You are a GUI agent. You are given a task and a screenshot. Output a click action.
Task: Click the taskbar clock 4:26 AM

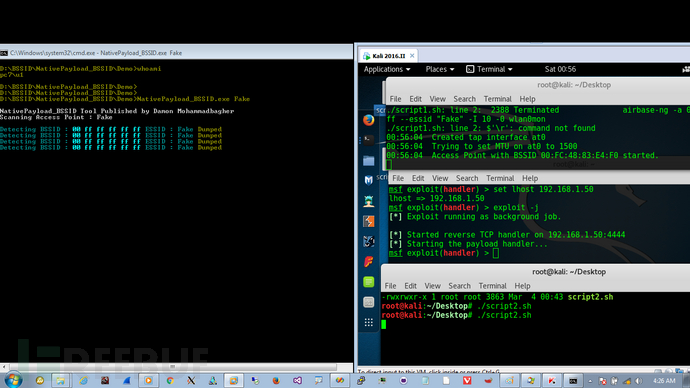[x=664, y=381]
